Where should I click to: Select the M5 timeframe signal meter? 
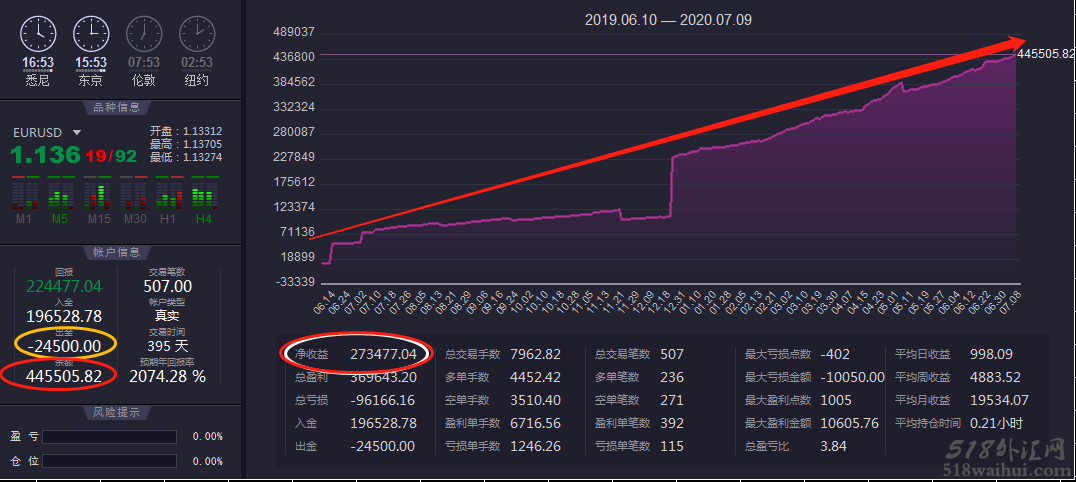(60, 194)
